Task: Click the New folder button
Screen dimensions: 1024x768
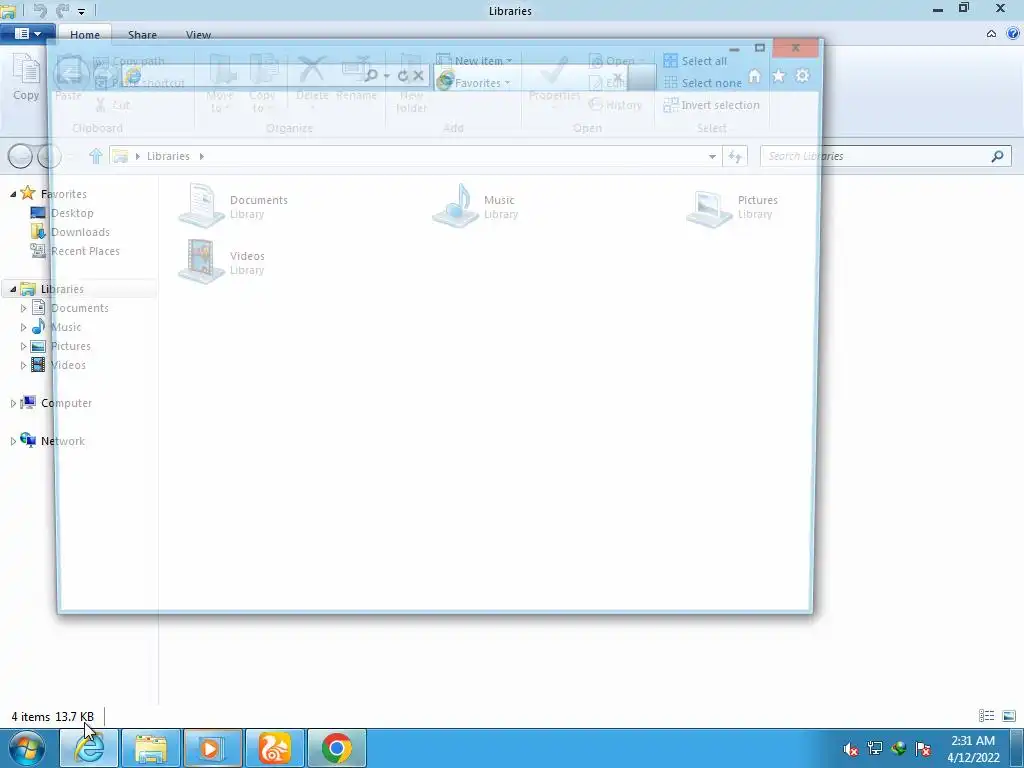Action: click(x=411, y=84)
